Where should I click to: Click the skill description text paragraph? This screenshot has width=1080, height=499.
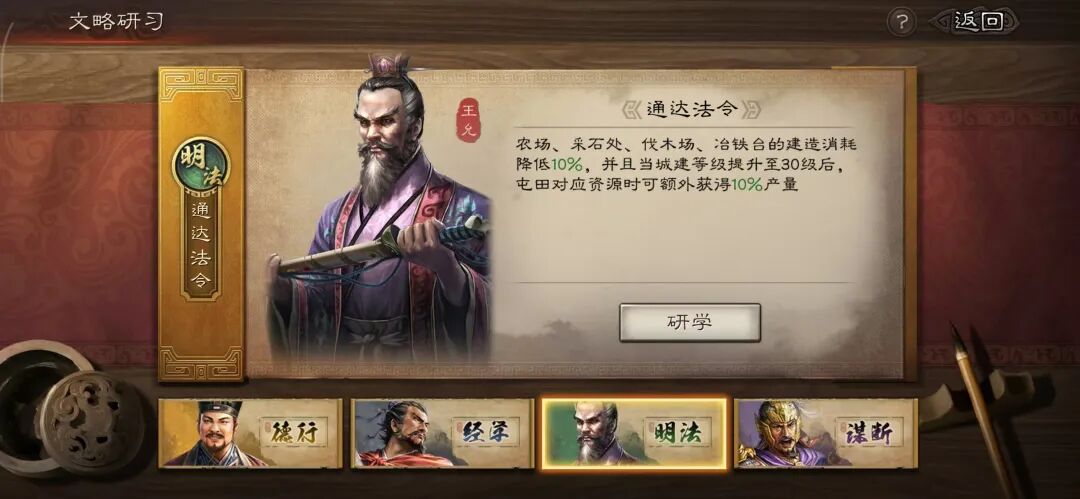tap(686, 164)
